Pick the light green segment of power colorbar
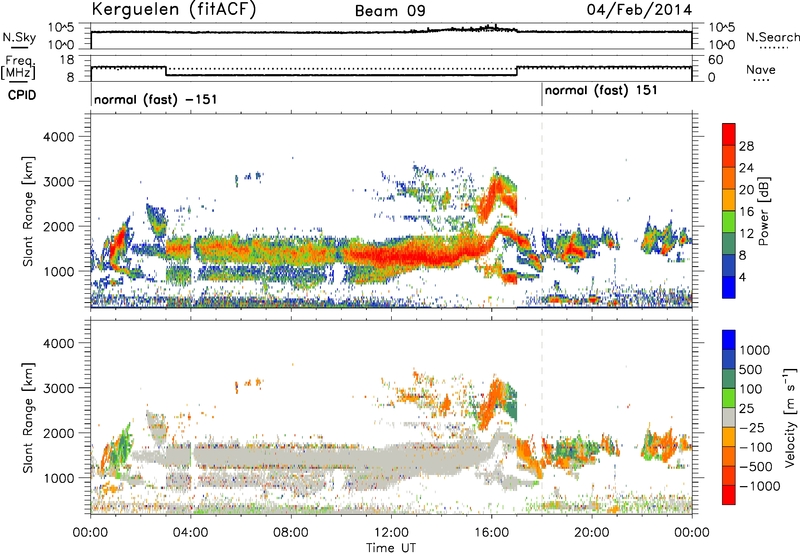Image resolution: width=800 pixels, height=554 pixels. [x=729, y=222]
